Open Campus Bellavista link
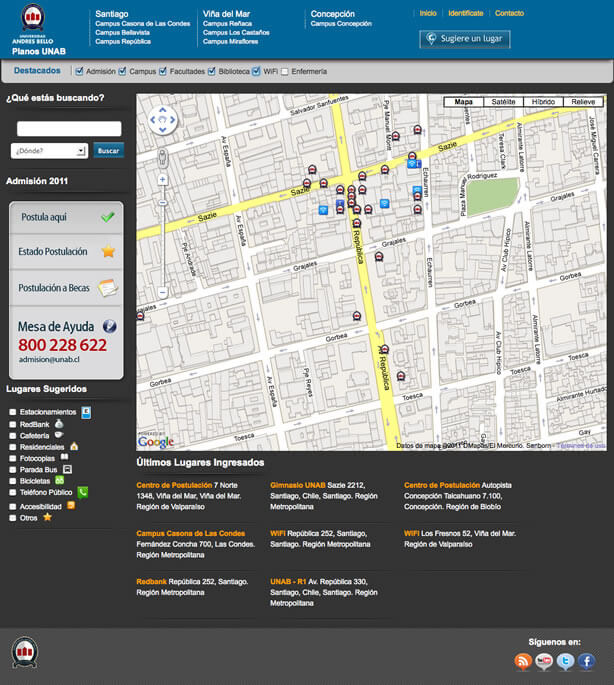The image size is (614, 685). pyautogui.click(x=122, y=32)
